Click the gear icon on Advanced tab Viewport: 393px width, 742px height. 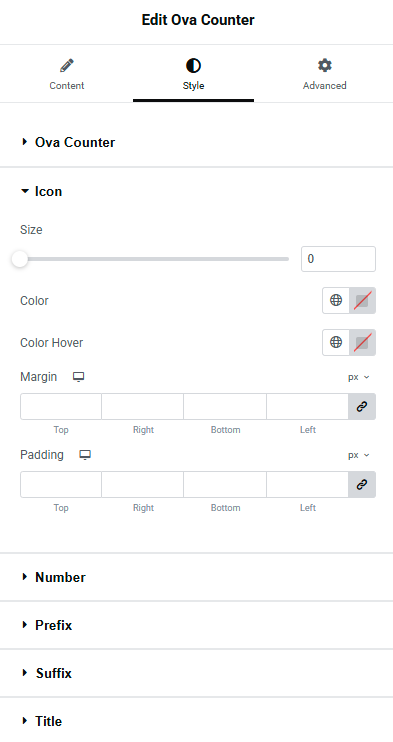click(325, 65)
